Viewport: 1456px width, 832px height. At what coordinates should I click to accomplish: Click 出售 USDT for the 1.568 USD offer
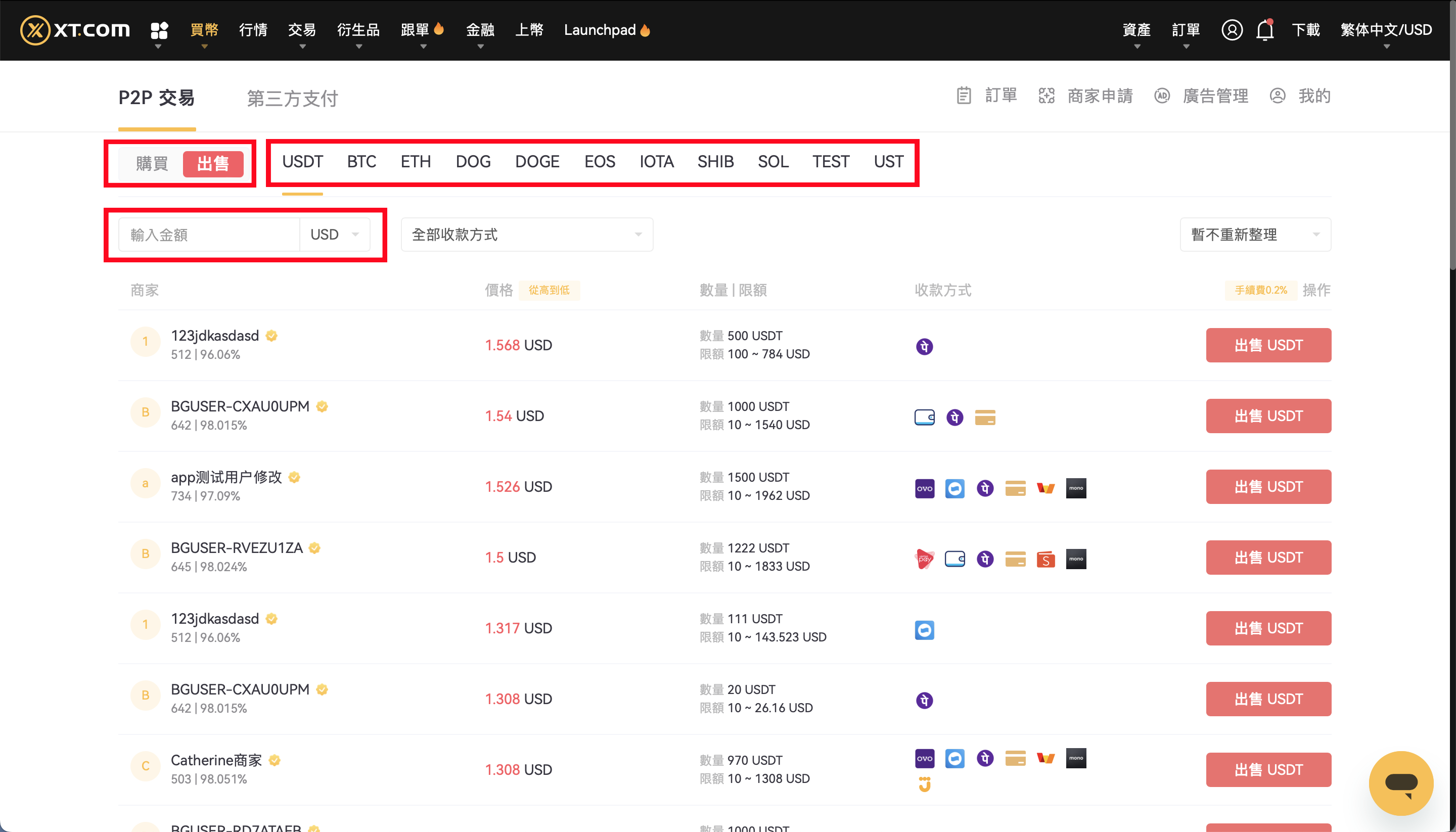1268,345
